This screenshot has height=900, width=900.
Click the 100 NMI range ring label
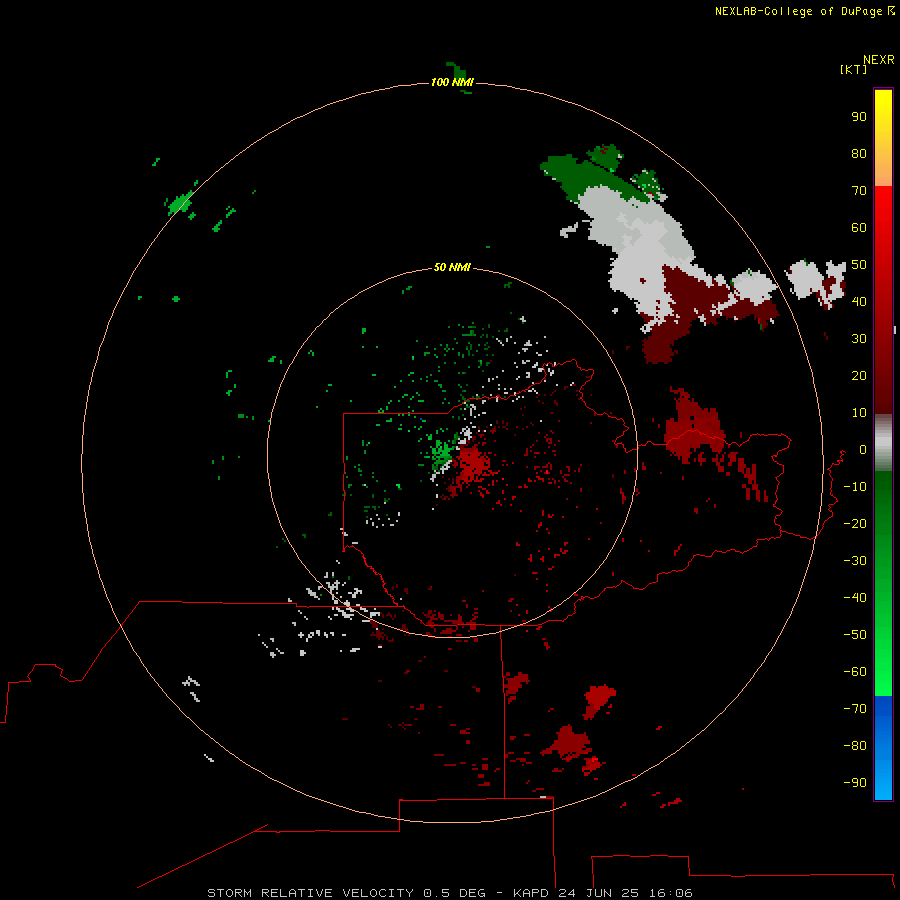pyautogui.click(x=452, y=82)
